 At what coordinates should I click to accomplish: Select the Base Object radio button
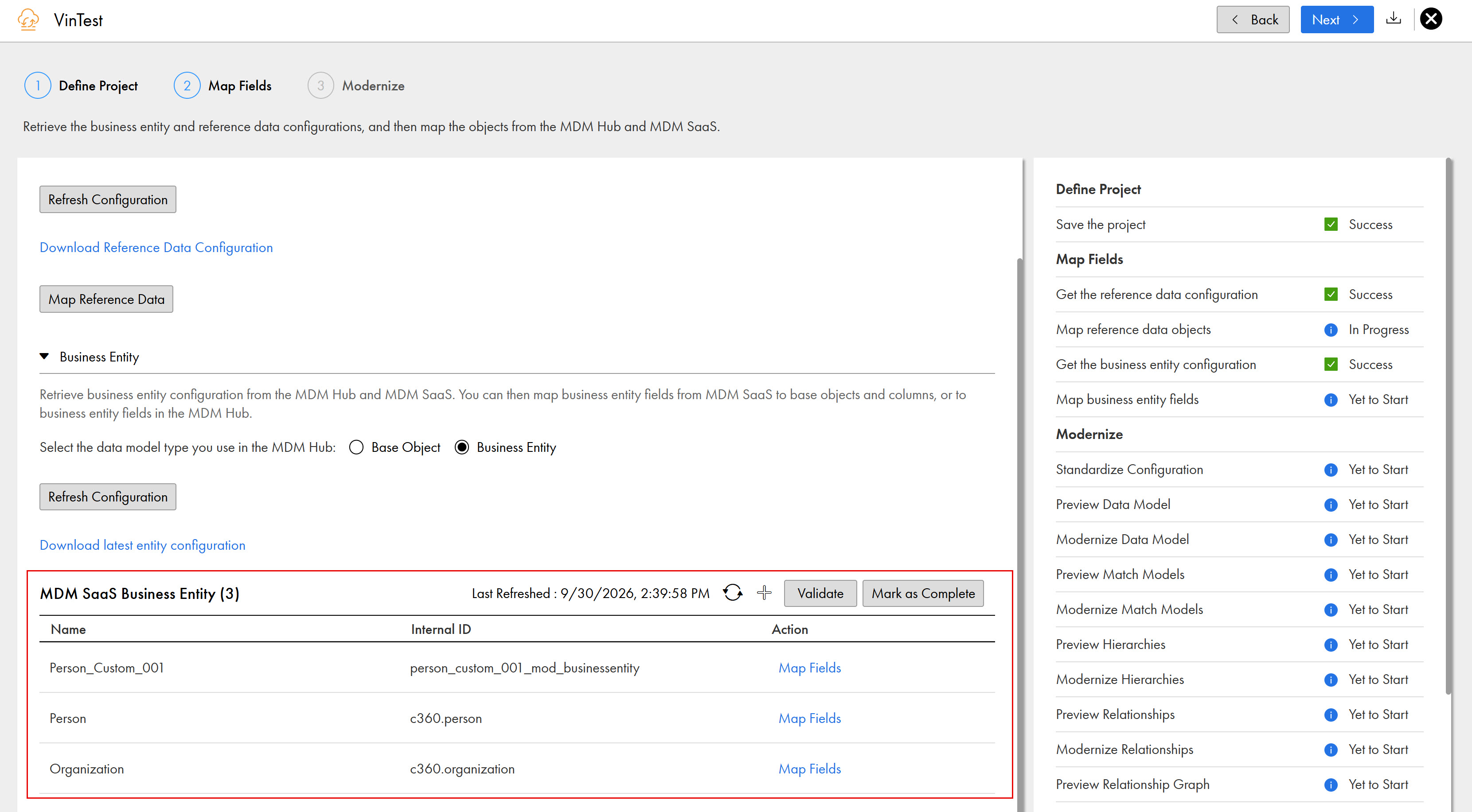356,447
